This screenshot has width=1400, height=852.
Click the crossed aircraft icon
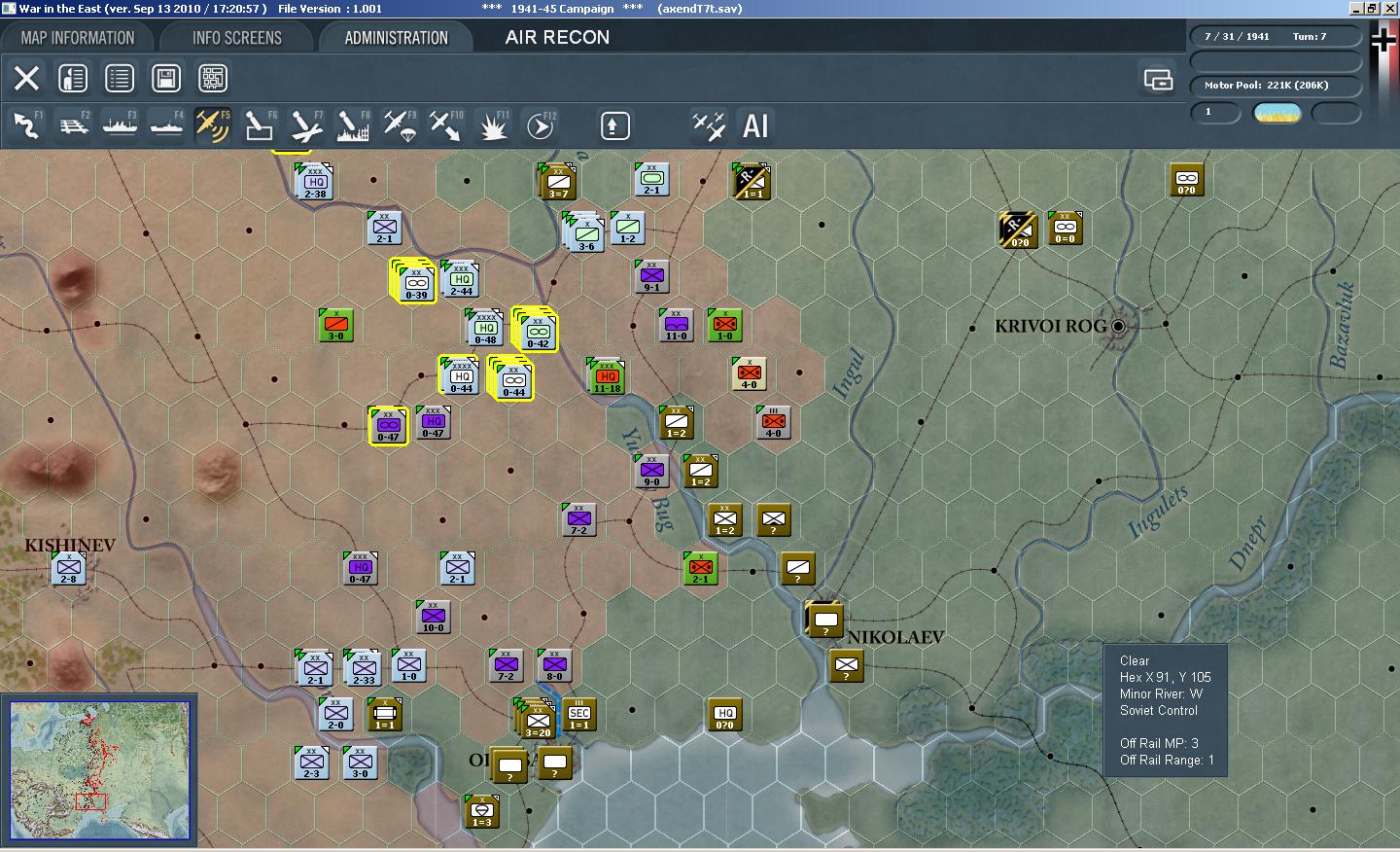(709, 125)
